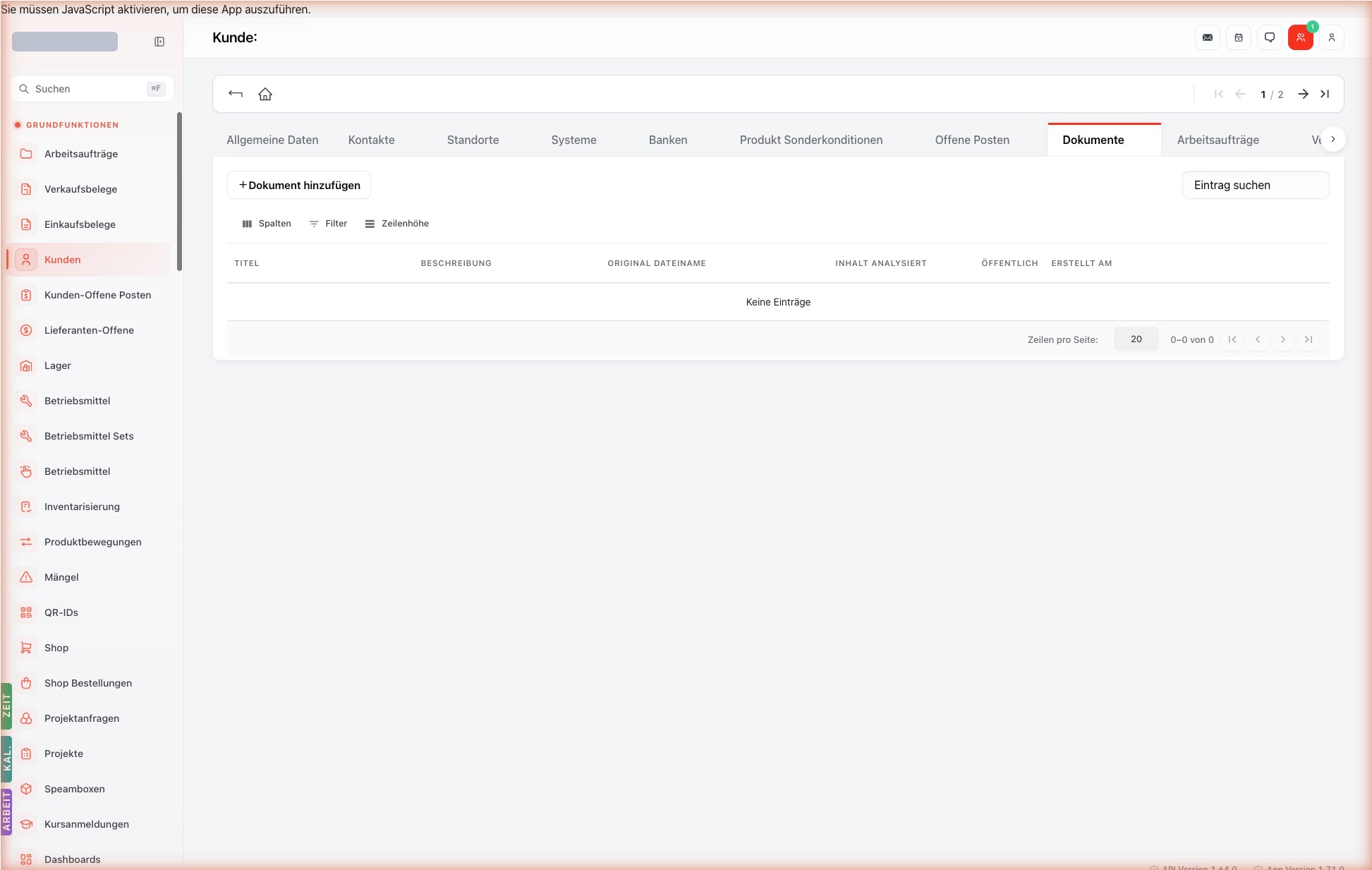Switch to Banken tab

coord(668,140)
